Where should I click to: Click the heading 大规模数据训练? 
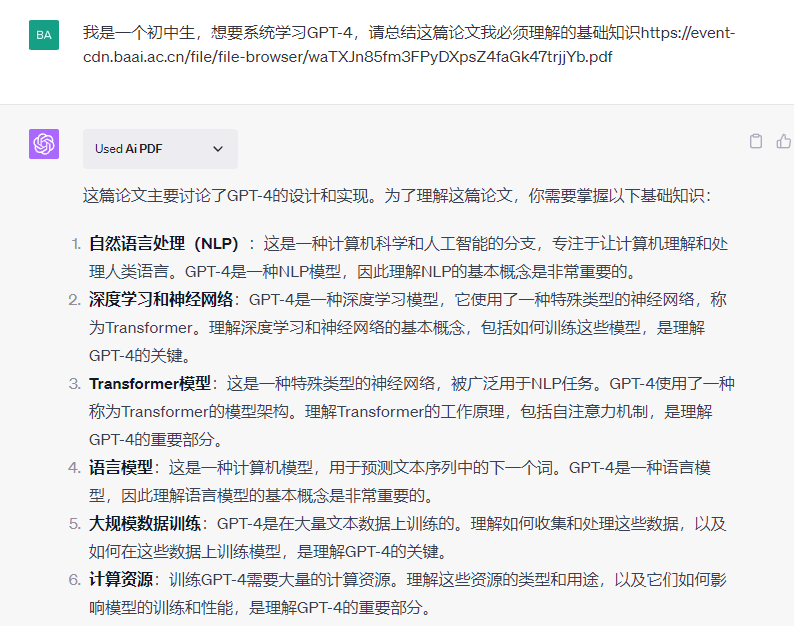click(x=145, y=523)
